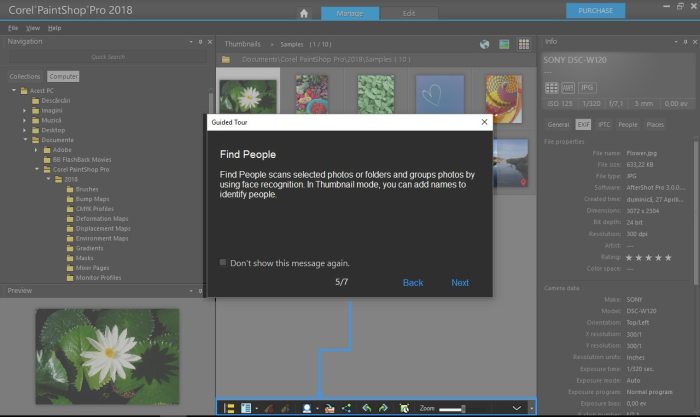Image resolution: width=700 pixels, height=417 pixels.
Task: Expand the Muzică folder
Action: pos(25,120)
